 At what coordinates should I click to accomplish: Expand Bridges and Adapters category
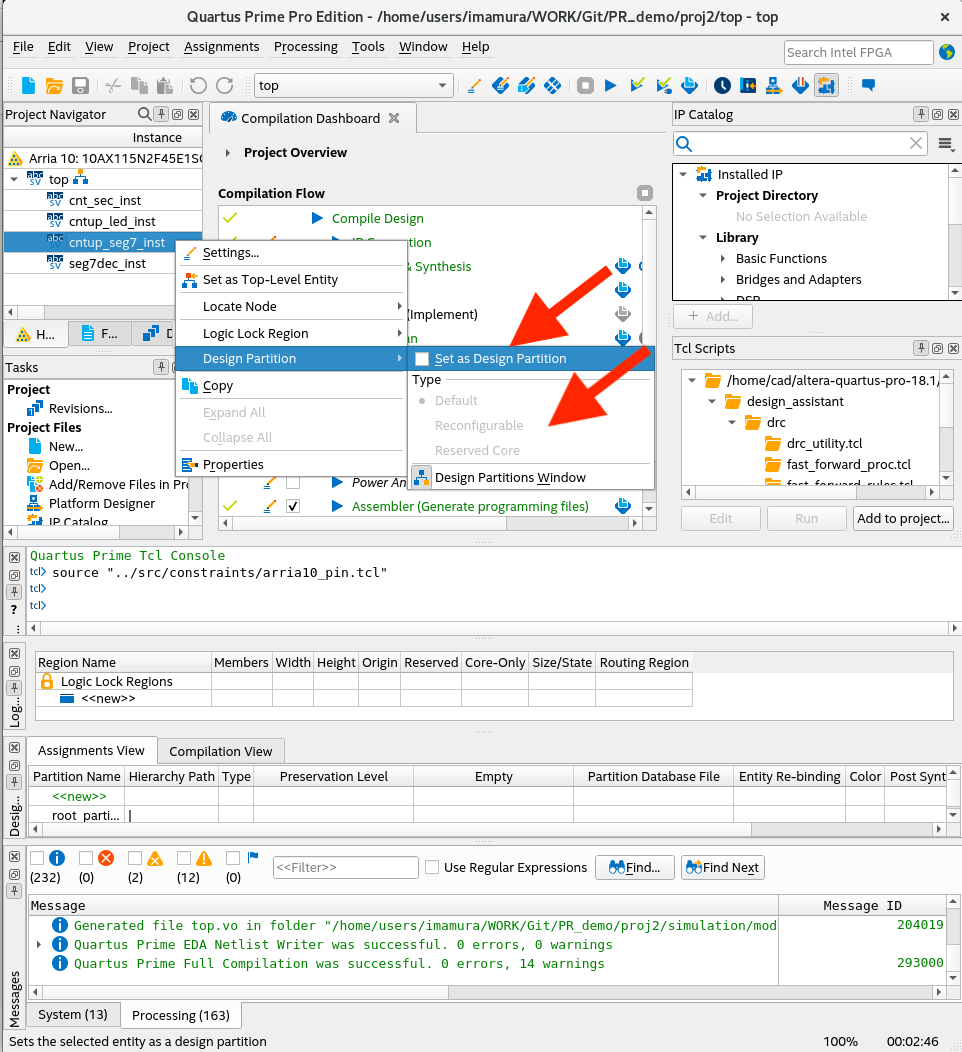pos(723,279)
